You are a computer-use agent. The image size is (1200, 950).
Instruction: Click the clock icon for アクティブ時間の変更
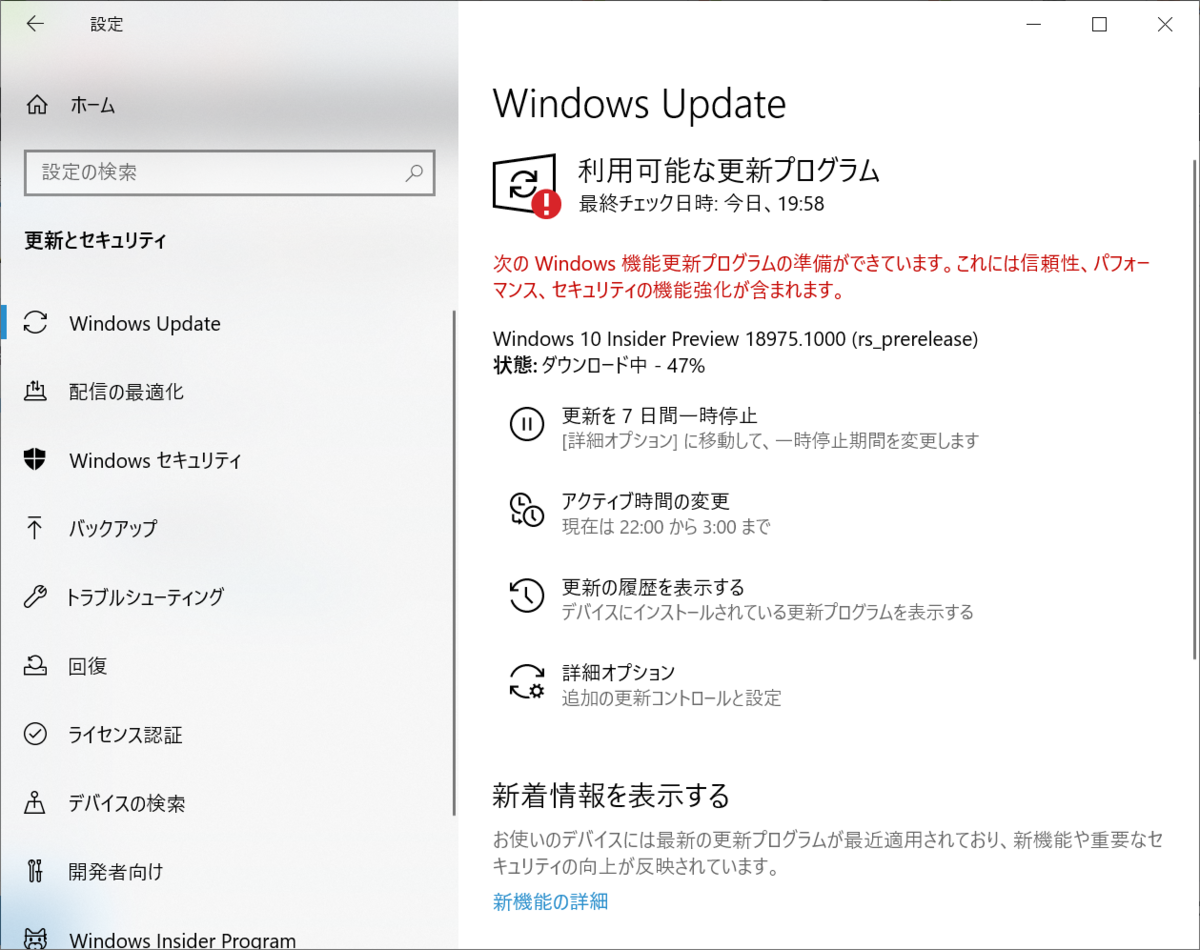527,511
